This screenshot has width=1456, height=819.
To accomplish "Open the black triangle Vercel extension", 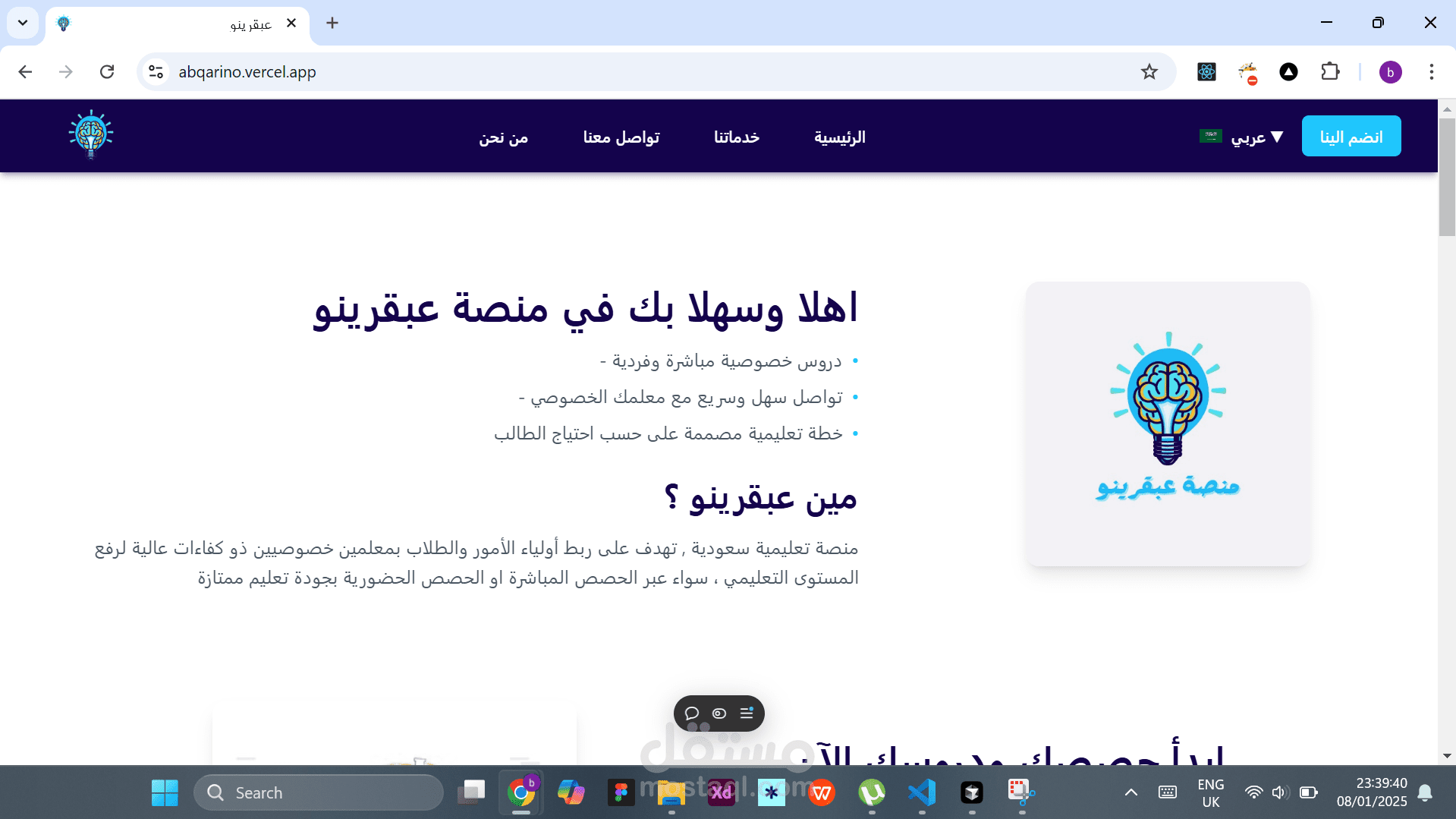I will (x=1288, y=72).
